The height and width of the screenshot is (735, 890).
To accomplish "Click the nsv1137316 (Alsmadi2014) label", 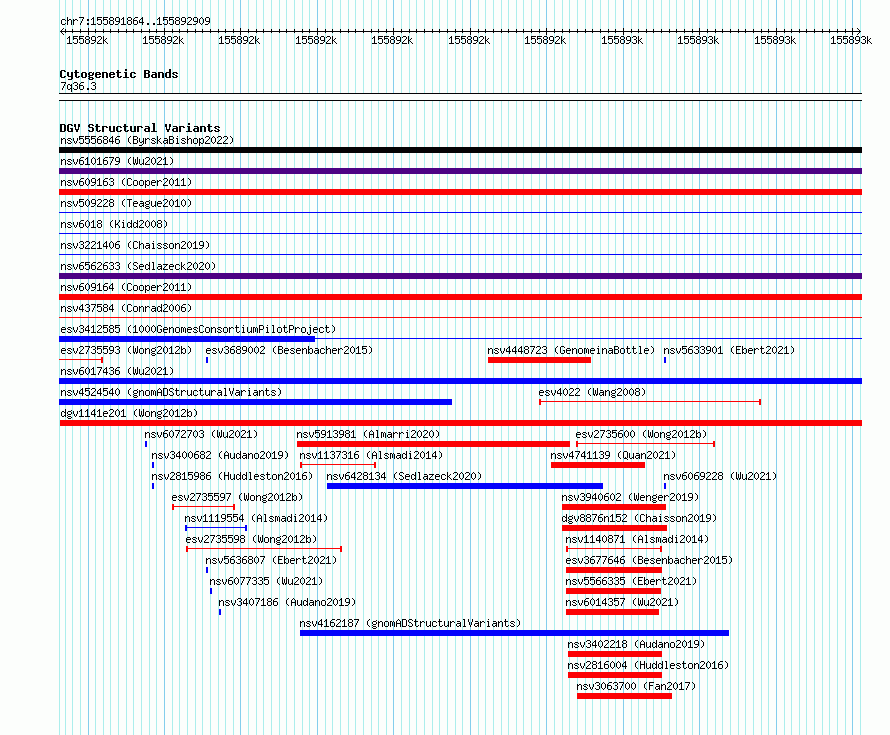I will point(371,455).
